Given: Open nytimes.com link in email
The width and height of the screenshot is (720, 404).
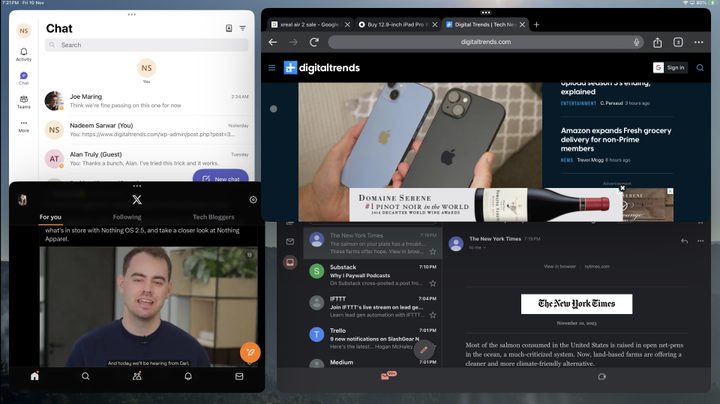Looking at the screenshot, I should 597,266.
